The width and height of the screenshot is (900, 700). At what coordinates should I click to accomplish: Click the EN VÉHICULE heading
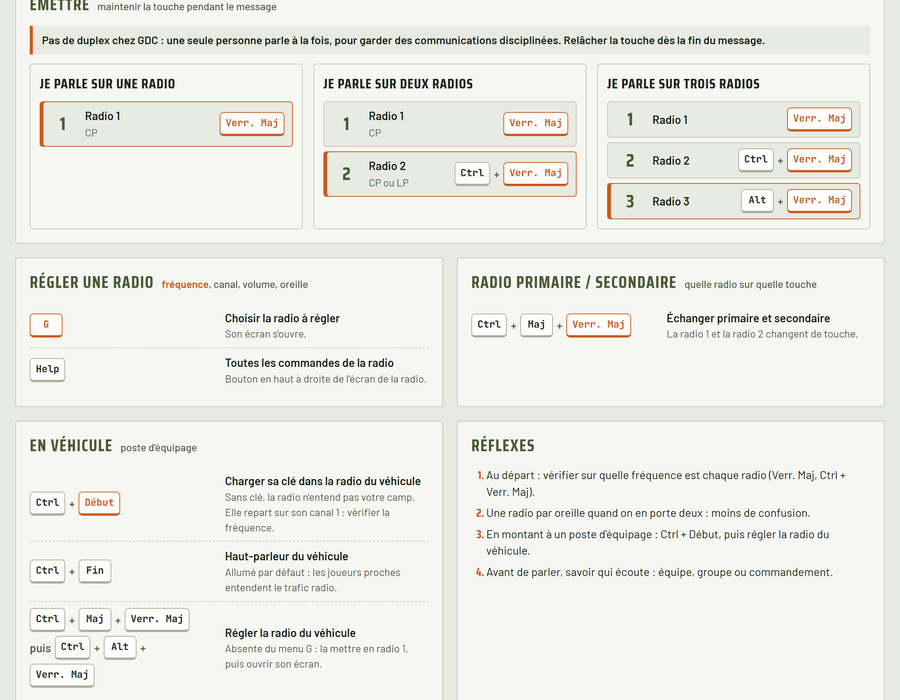(x=71, y=446)
